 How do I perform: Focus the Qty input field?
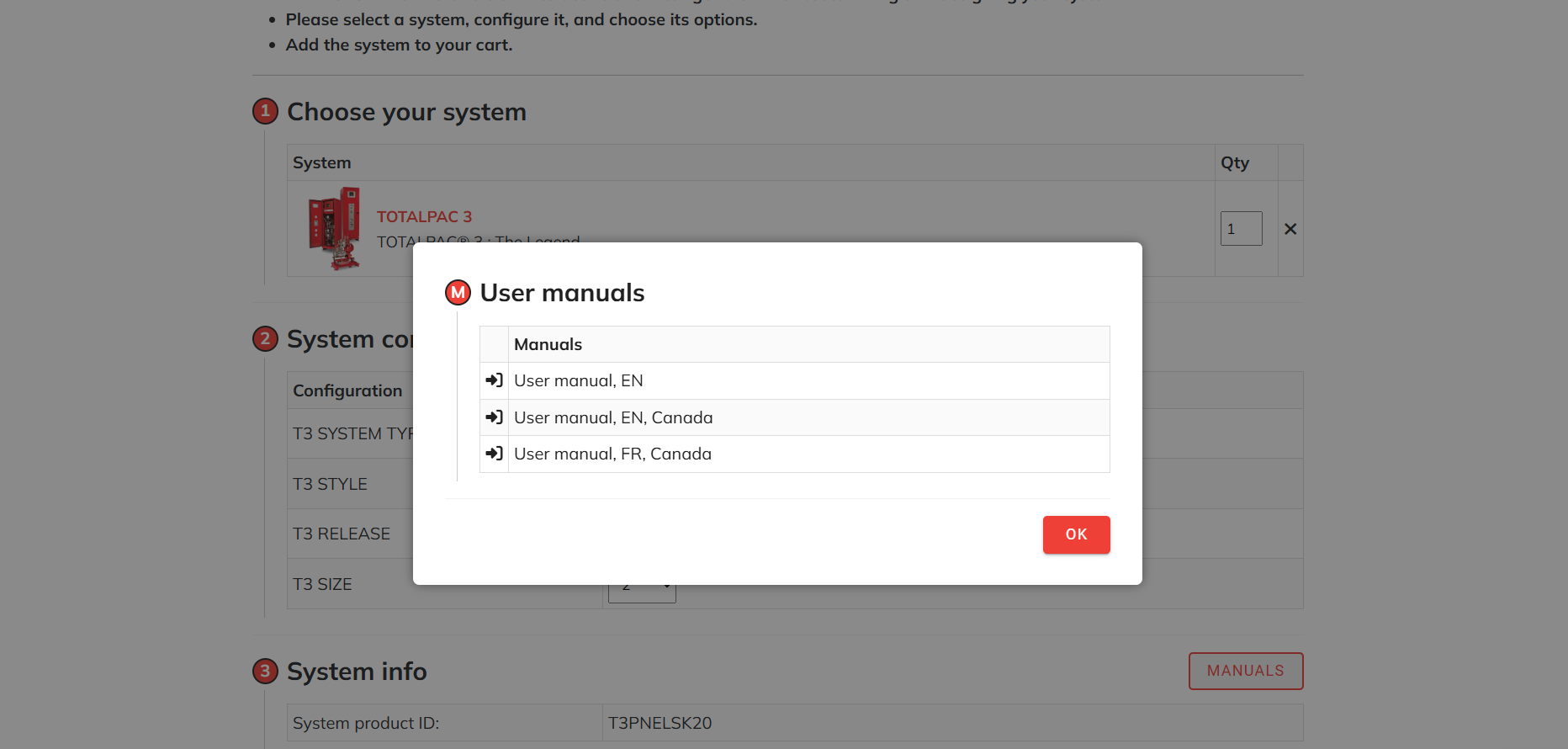point(1242,229)
